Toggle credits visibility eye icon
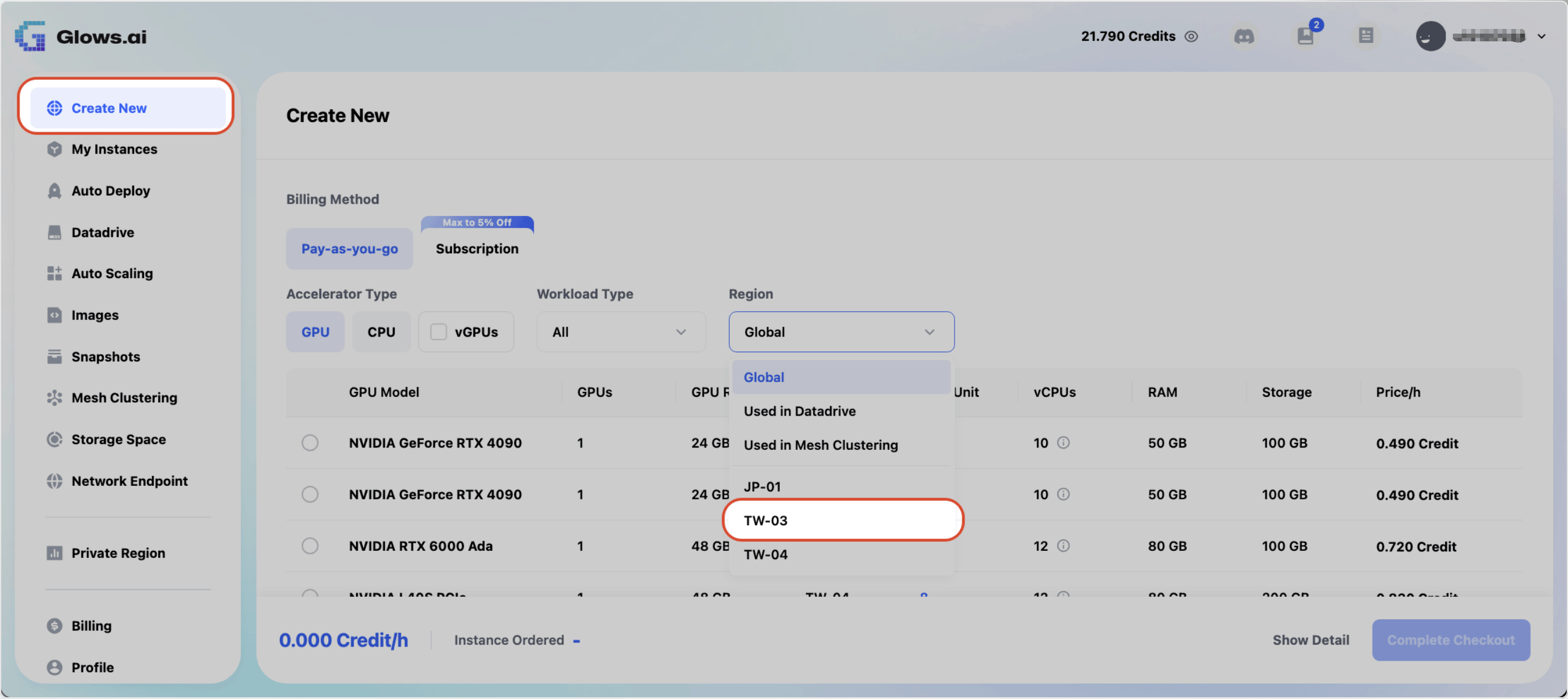The width and height of the screenshot is (1568, 699). click(1191, 37)
